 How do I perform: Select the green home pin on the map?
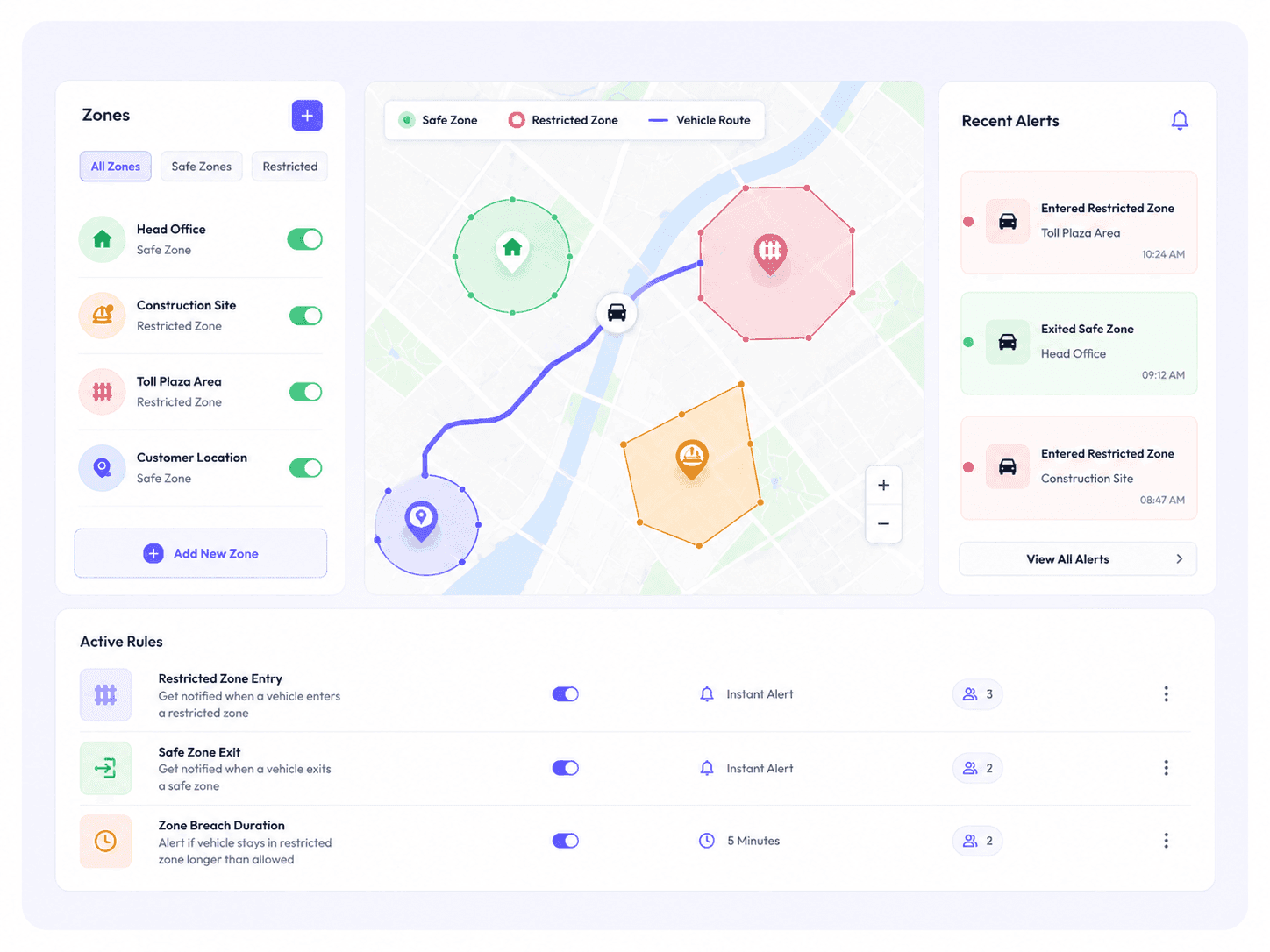click(512, 252)
